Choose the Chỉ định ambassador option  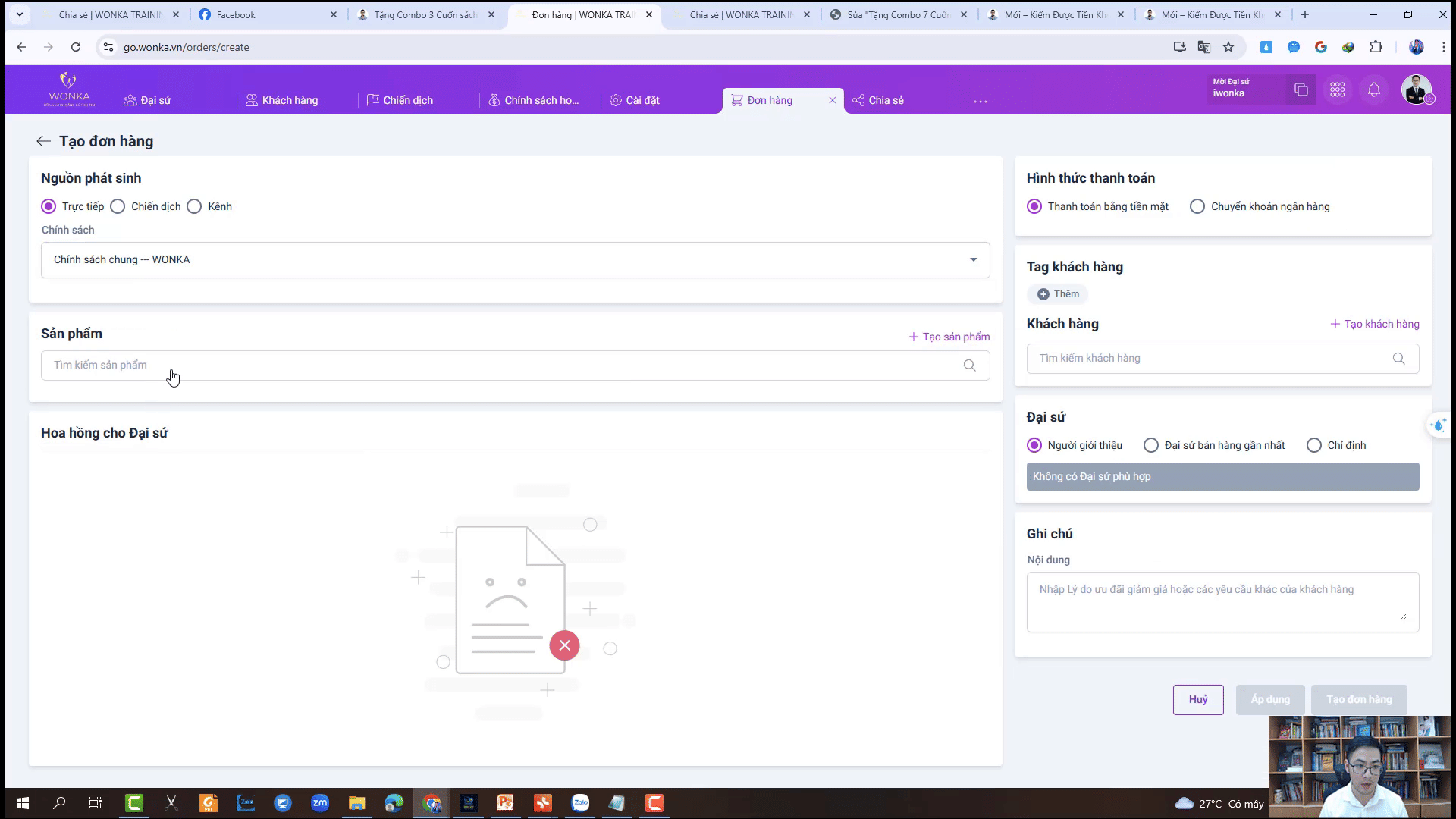[x=1313, y=445]
